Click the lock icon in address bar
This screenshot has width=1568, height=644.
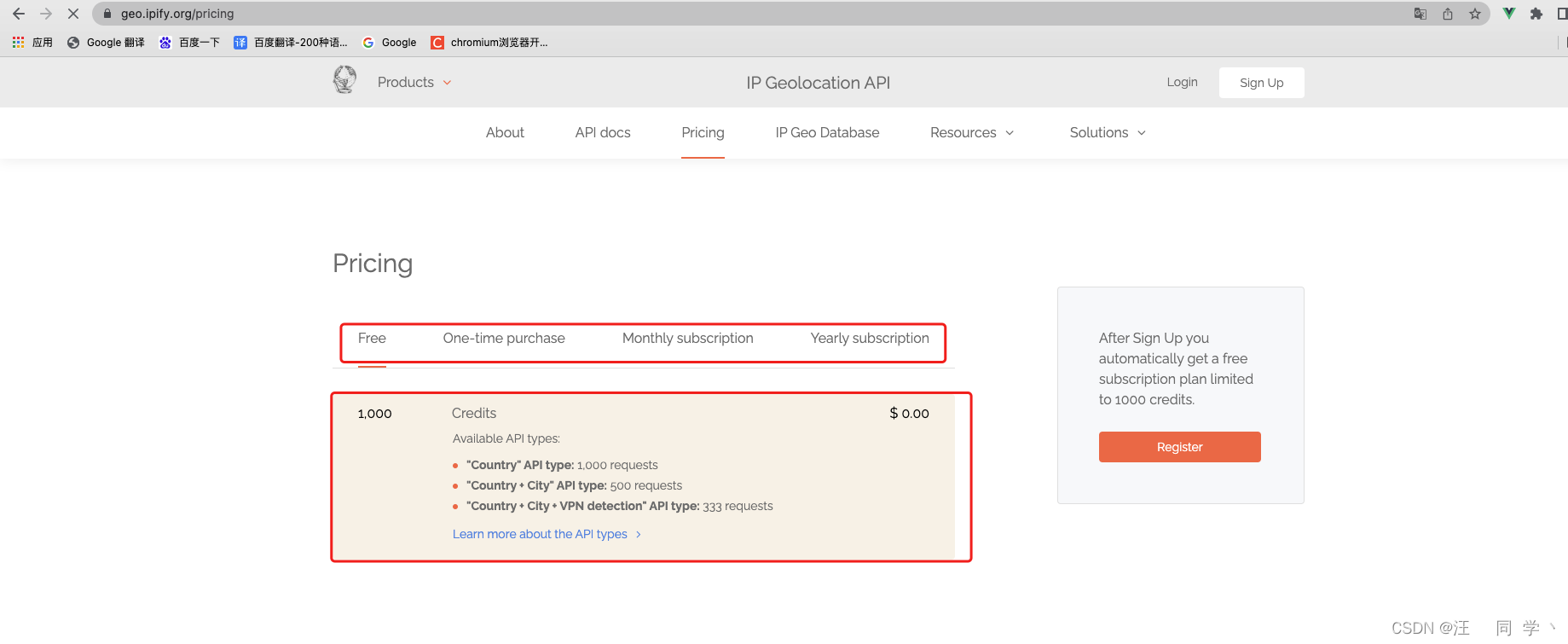coord(107,14)
